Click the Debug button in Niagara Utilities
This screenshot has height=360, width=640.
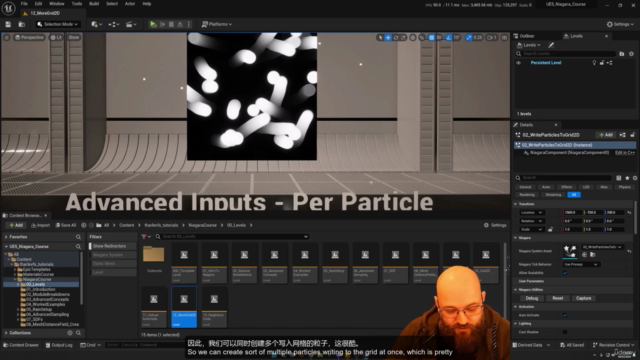click(532, 298)
